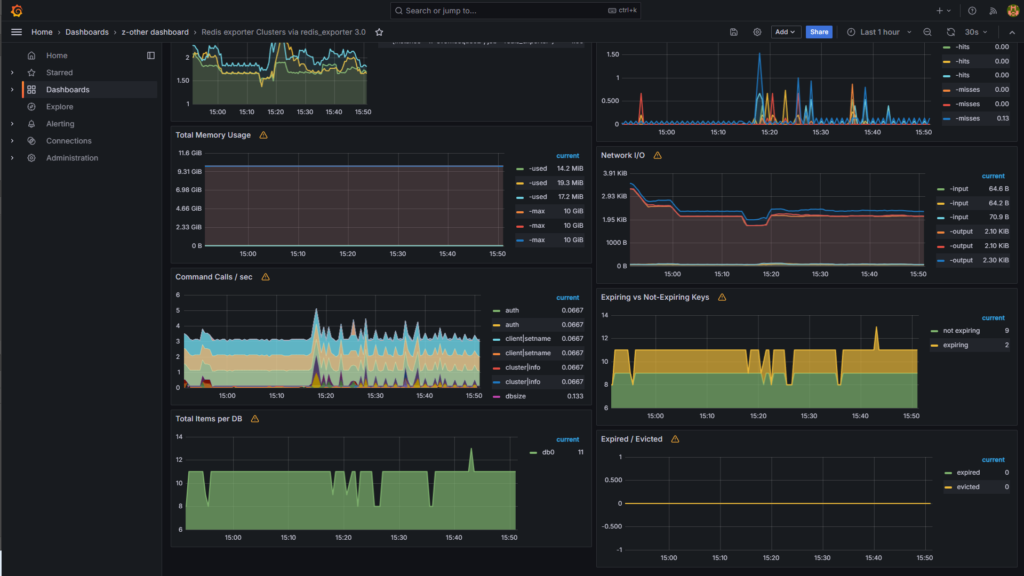Click warning icon on Total Items per DB

[x=255, y=419]
